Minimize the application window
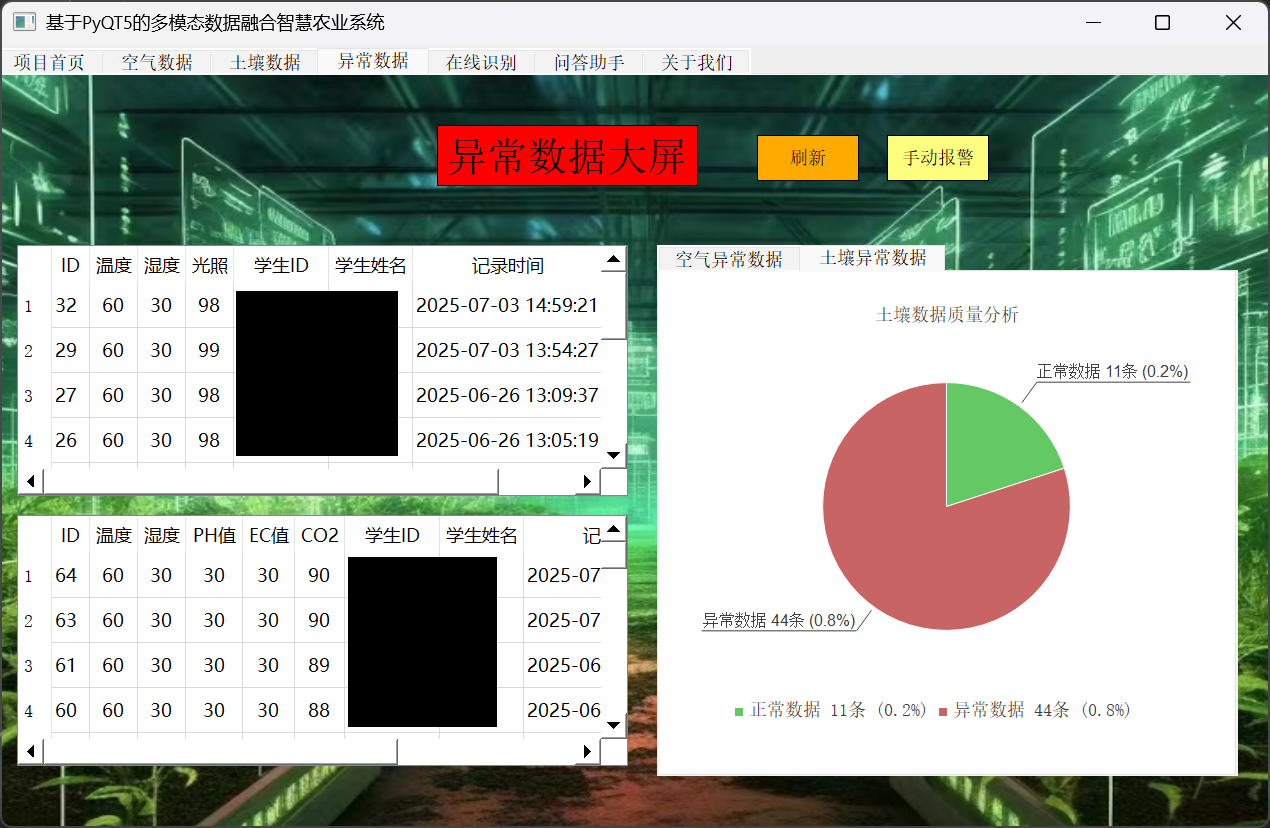Viewport: 1270px width, 828px height. pos(1092,23)
